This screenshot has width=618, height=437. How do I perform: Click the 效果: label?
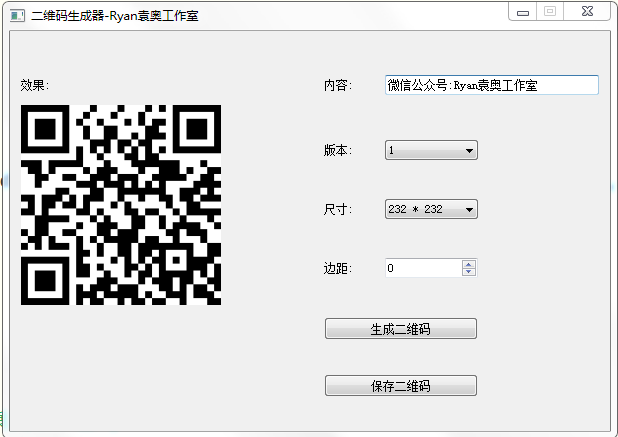click(35, 85)
